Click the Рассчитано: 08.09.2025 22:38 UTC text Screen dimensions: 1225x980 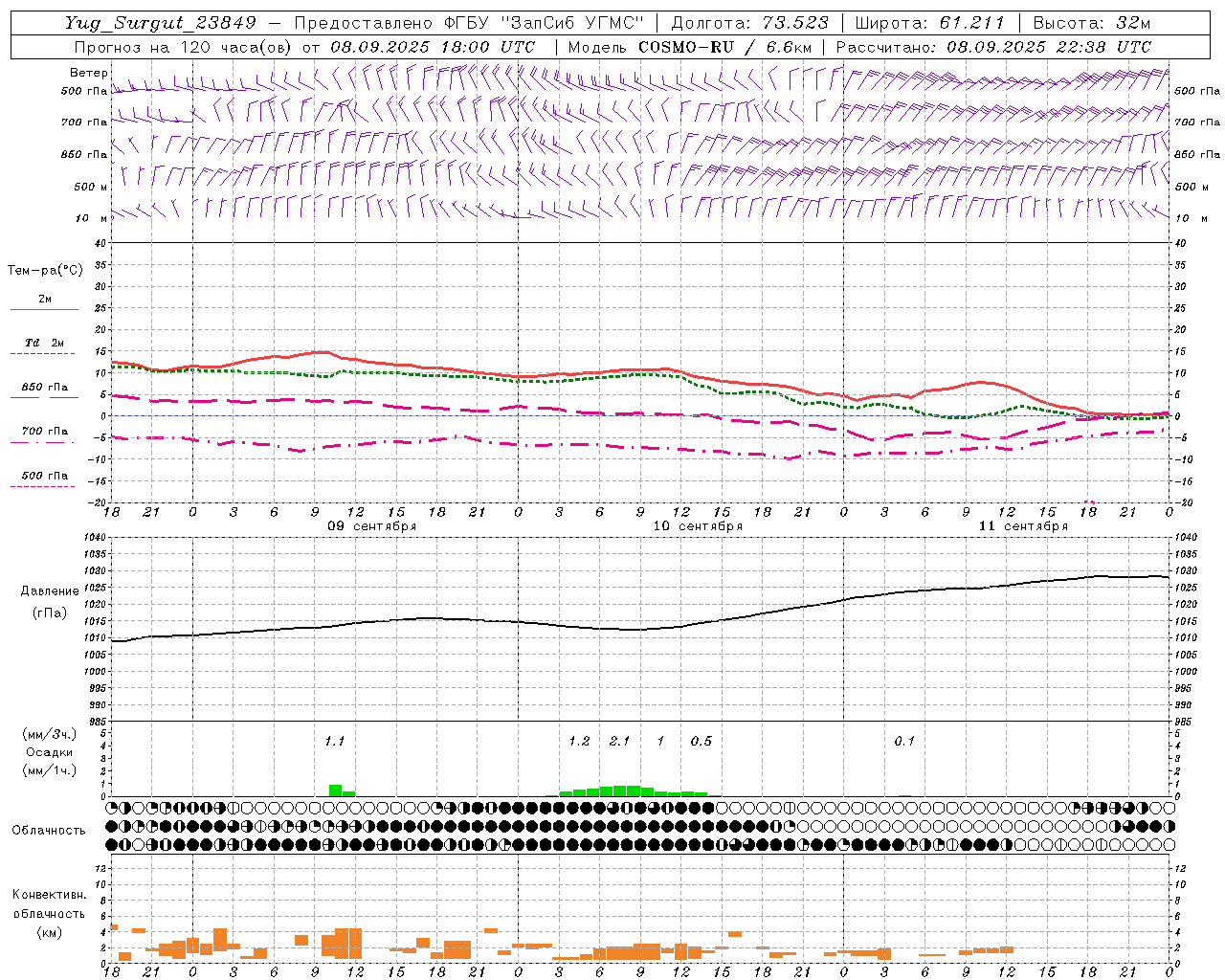click(994, 47)
